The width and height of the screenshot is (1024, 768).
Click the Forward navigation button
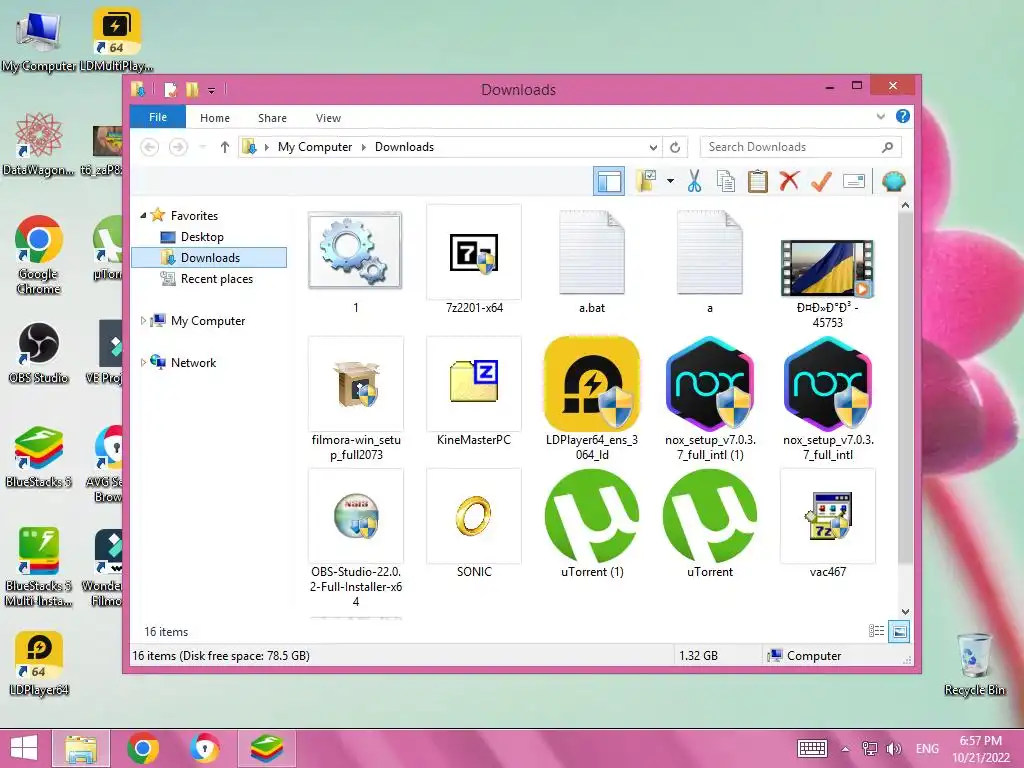[178, 147]
